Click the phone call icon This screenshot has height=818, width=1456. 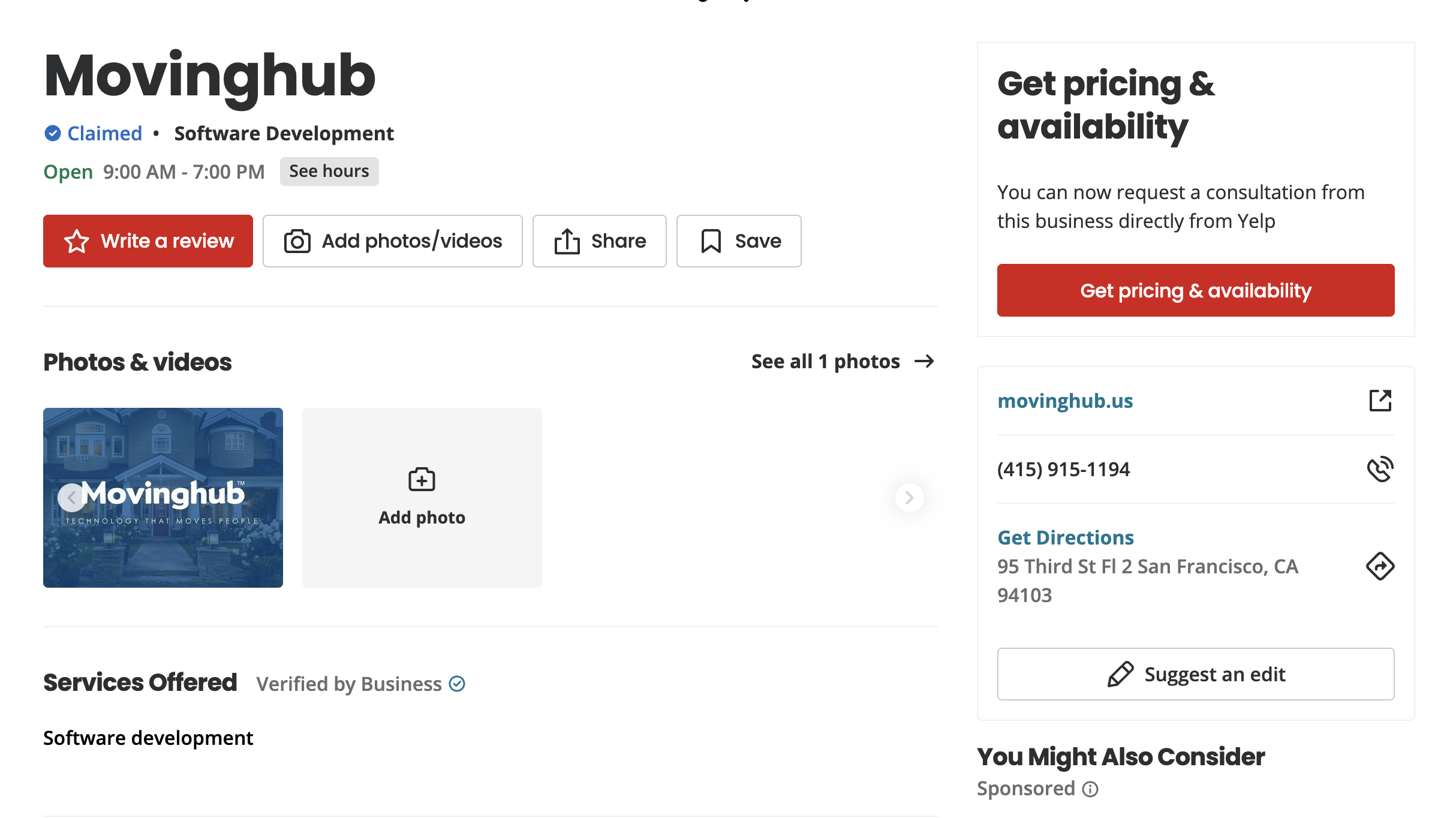pos(1380,469)
